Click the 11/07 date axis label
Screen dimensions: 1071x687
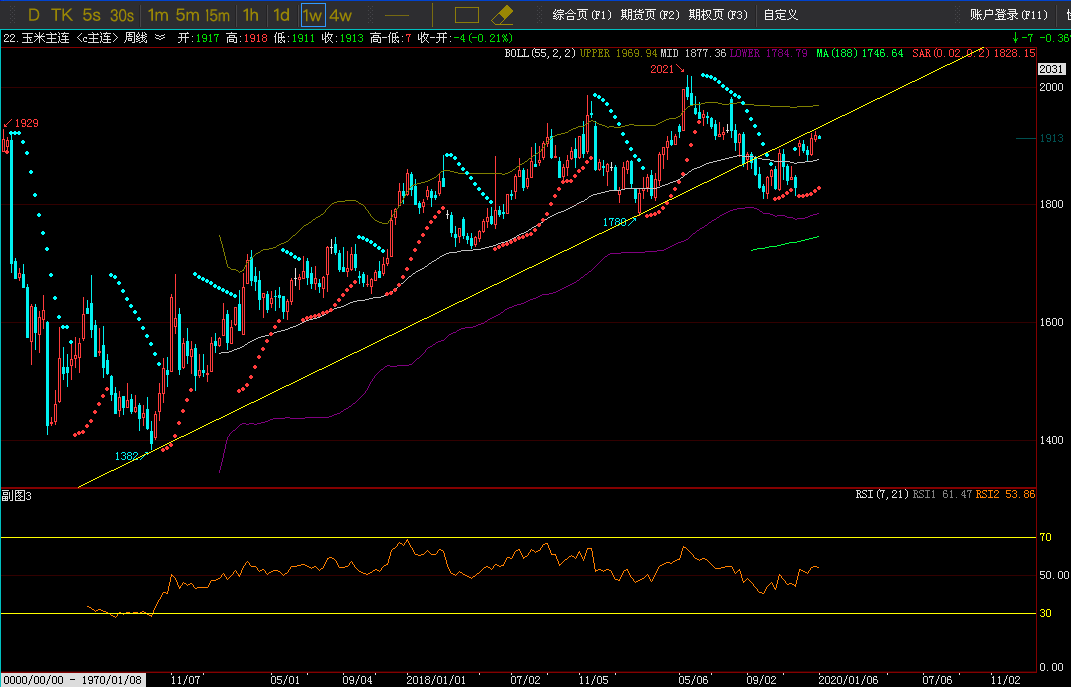tap(185, 680)
